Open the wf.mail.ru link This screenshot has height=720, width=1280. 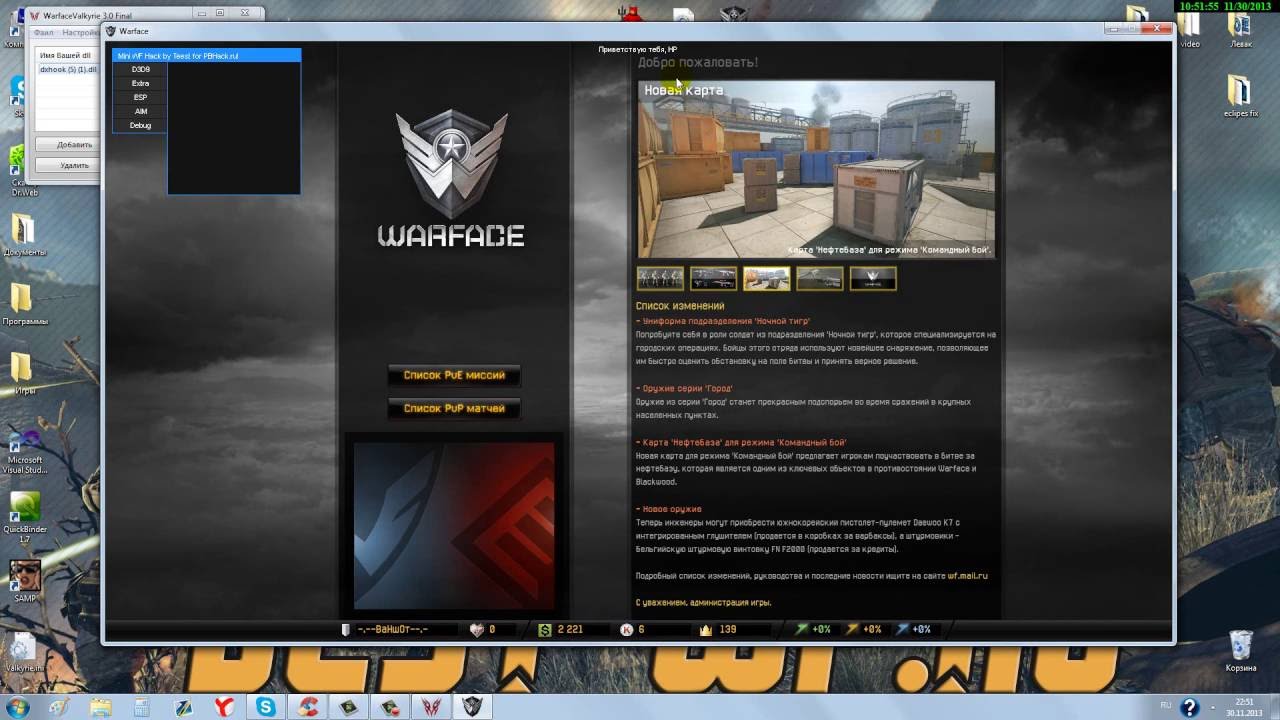(967, 576)
